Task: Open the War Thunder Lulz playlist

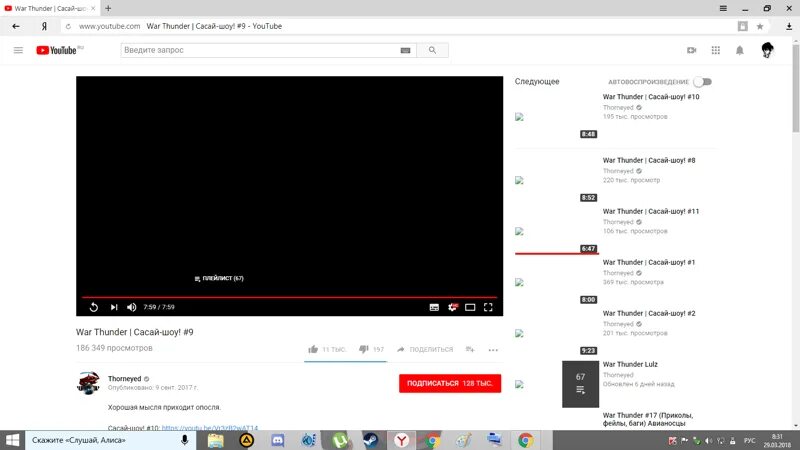Action: [x=630, y=364]
